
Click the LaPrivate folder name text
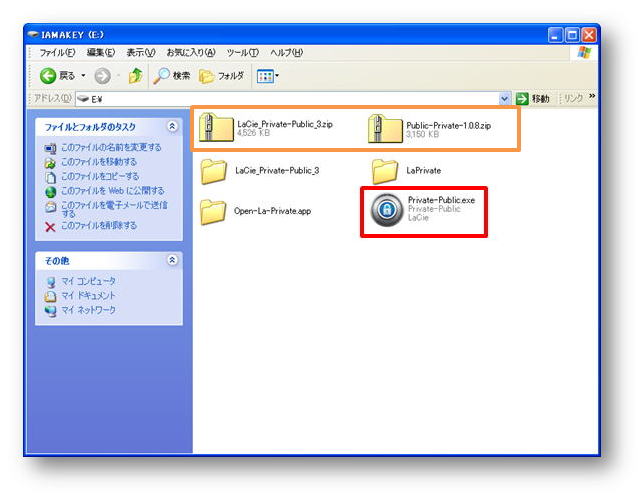[x=423, y=171]
